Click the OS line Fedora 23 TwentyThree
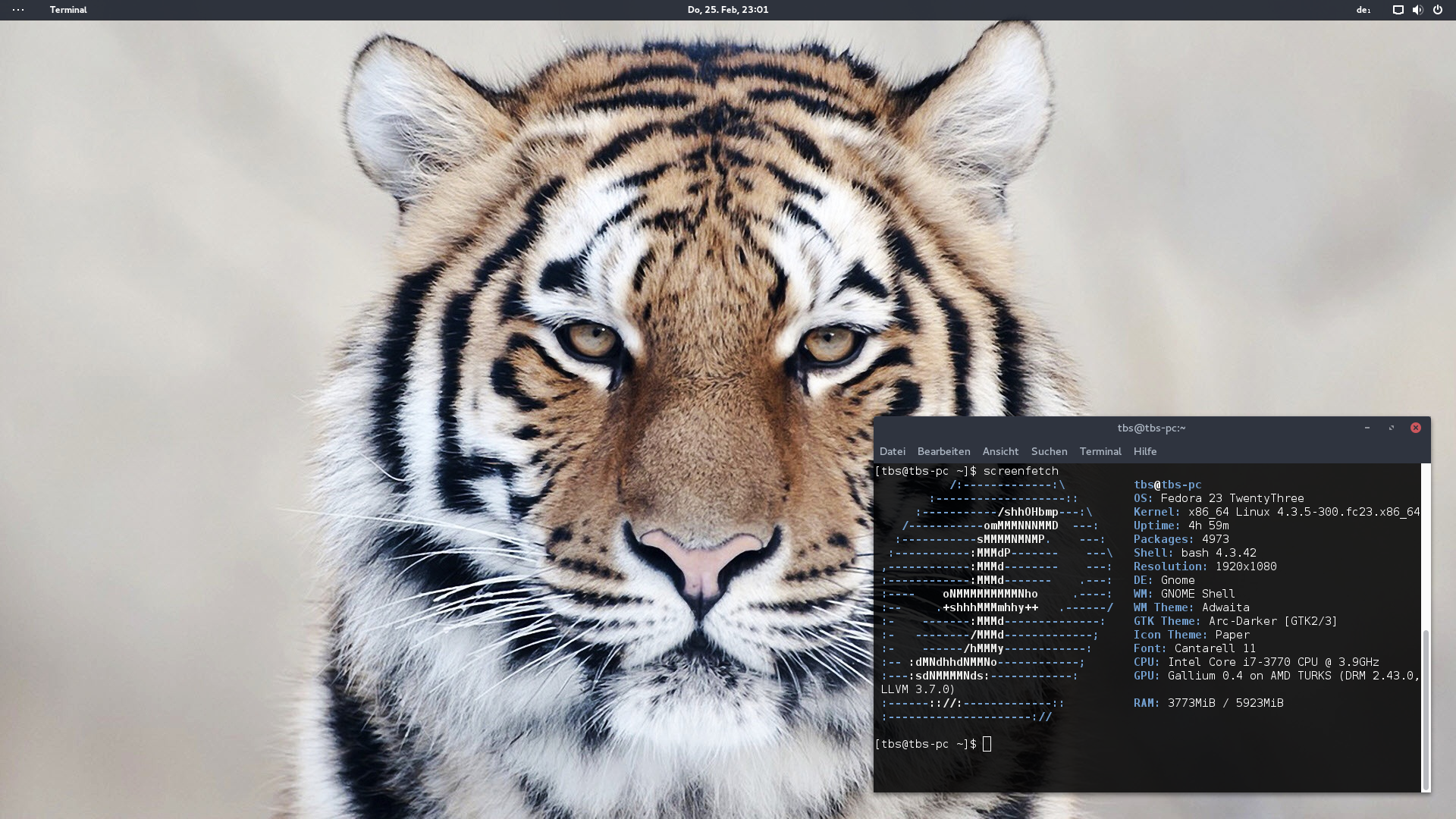 [x=1219, y=498]
